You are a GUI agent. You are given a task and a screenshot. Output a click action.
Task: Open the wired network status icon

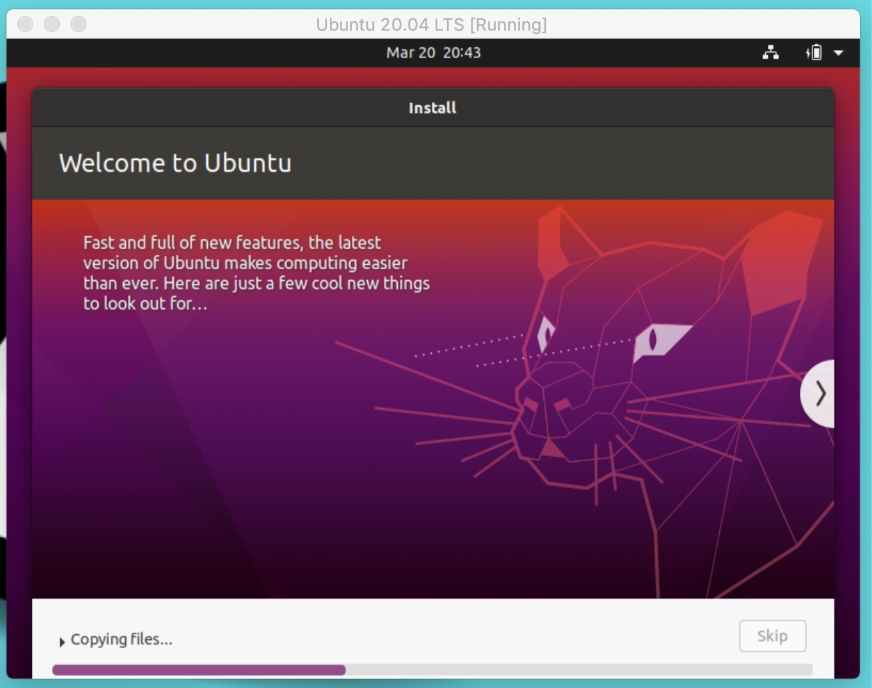point(770,53)
